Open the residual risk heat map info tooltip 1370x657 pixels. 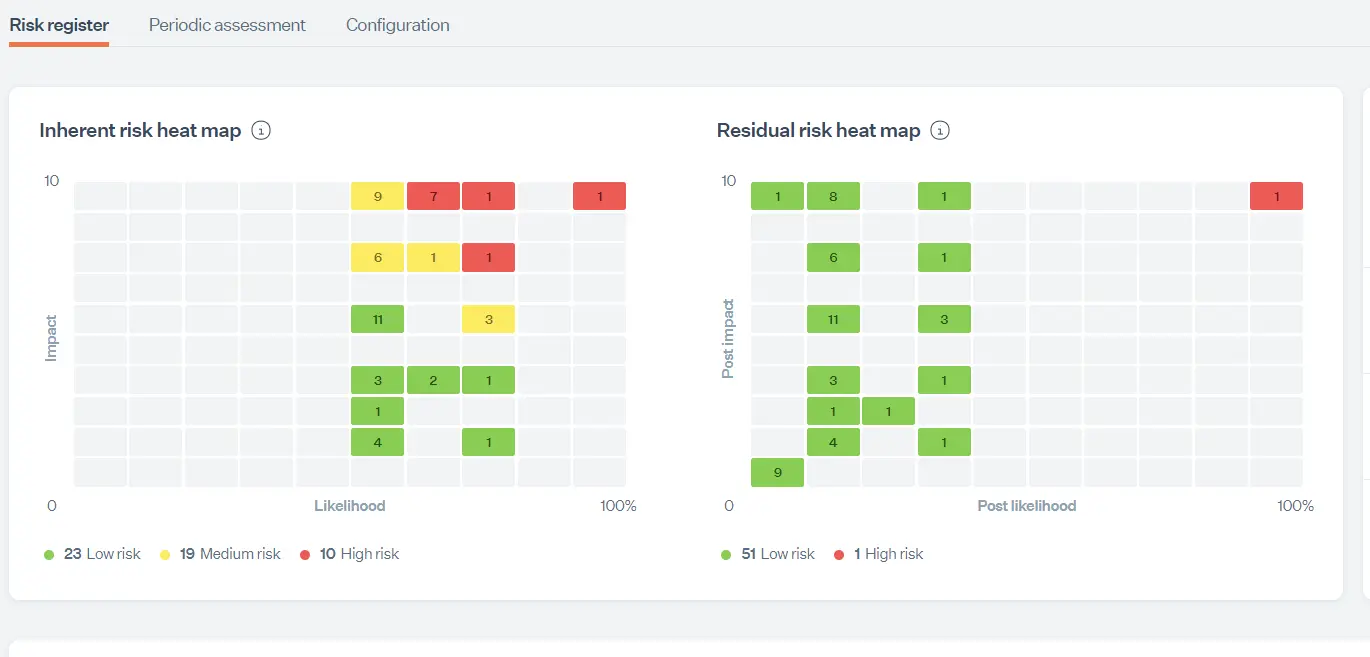(940, 130)
